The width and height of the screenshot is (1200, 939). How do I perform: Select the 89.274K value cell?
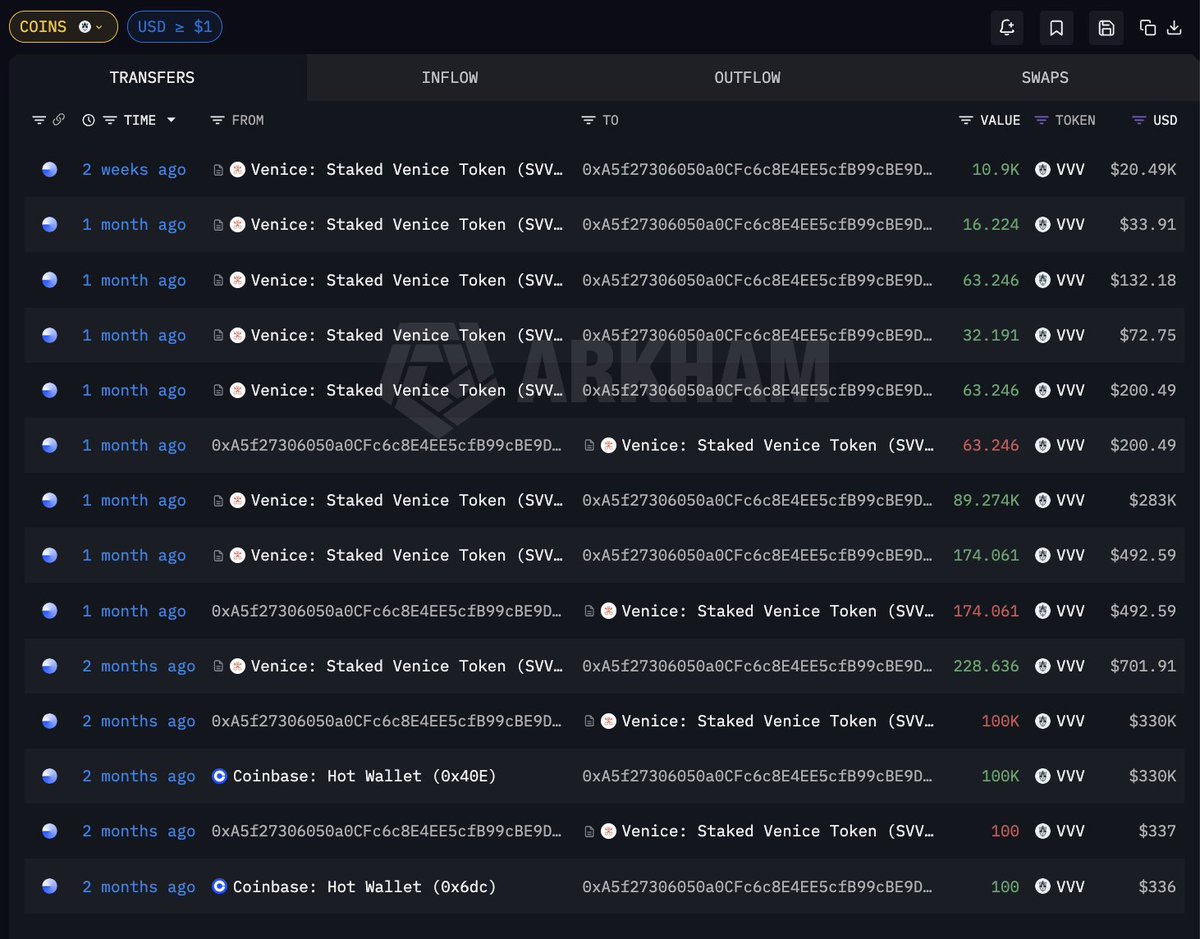pos(986,501)
